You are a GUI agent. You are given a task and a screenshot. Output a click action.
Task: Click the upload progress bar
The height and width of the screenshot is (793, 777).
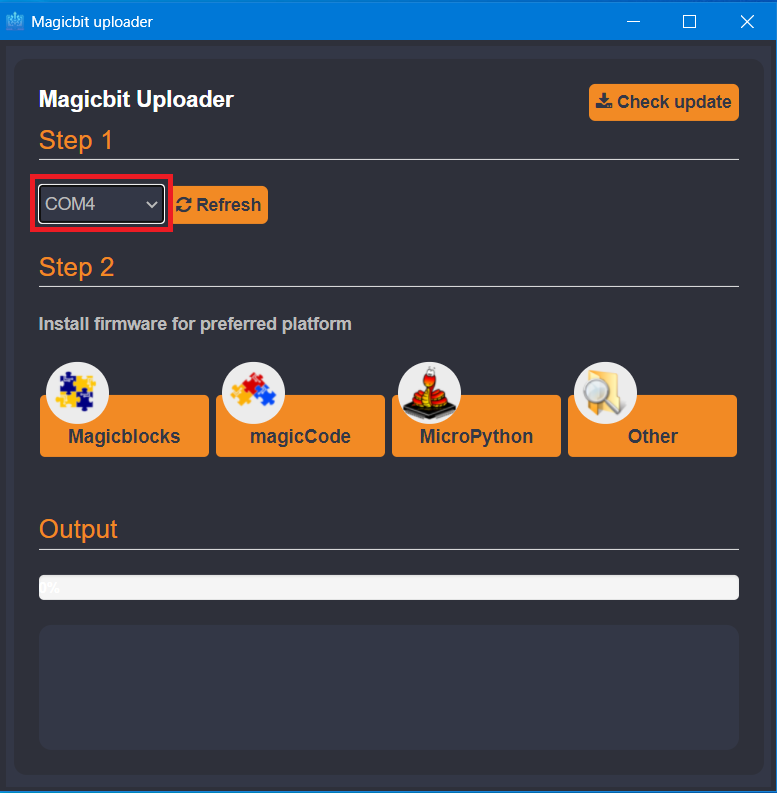click(388, 587)
